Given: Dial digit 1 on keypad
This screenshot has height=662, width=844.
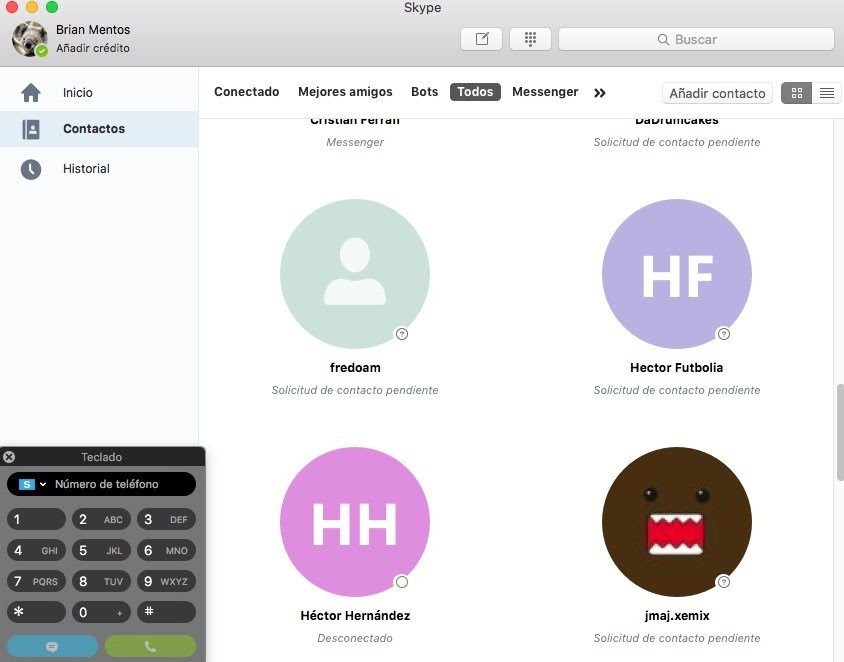Looking at the screenshot, I should tap(36, 519).
